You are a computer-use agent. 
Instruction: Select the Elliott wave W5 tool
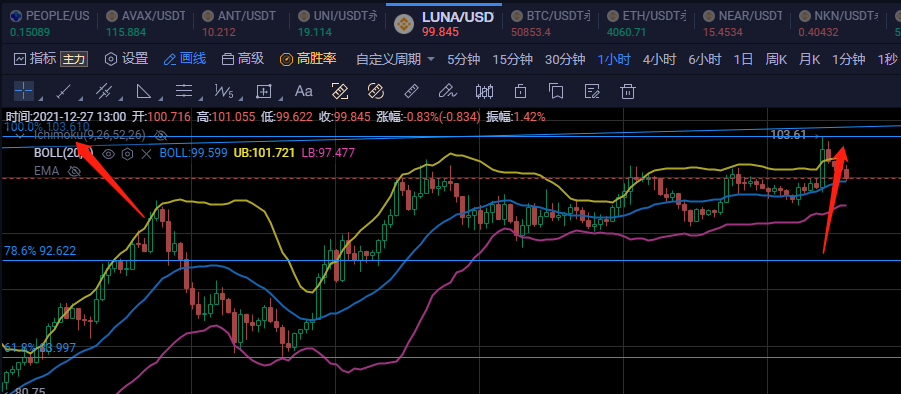(224, 91)
